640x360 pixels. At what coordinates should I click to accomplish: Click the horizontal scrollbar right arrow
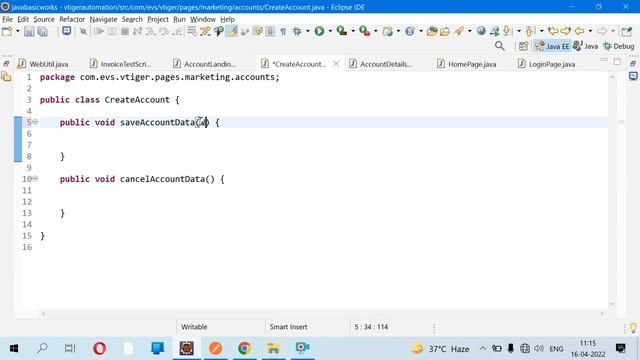pyautogui.click(x=602, y=314)
